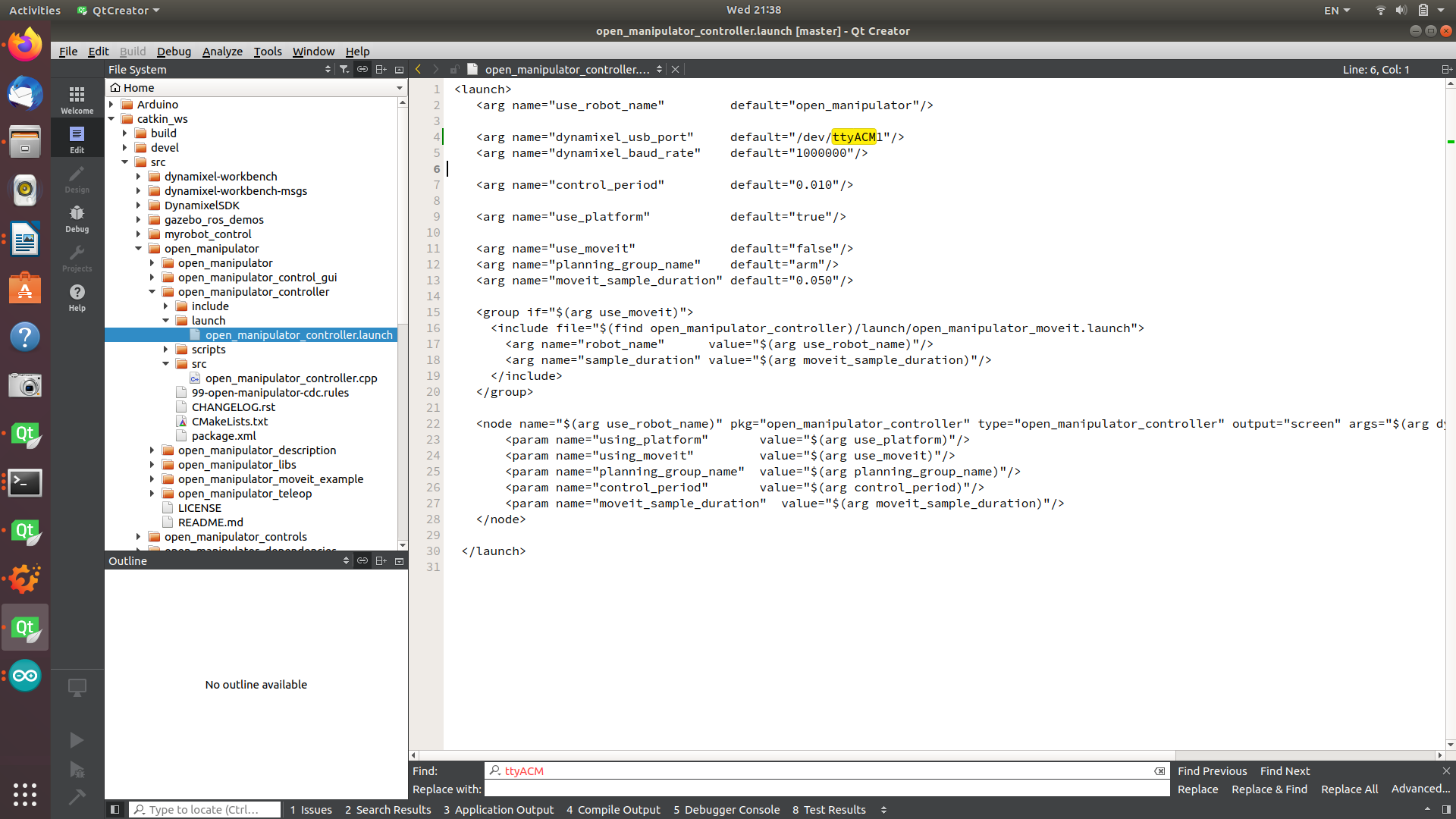
Task: Expand the dynamixel-workbench folder
Action: pos(139,177)
